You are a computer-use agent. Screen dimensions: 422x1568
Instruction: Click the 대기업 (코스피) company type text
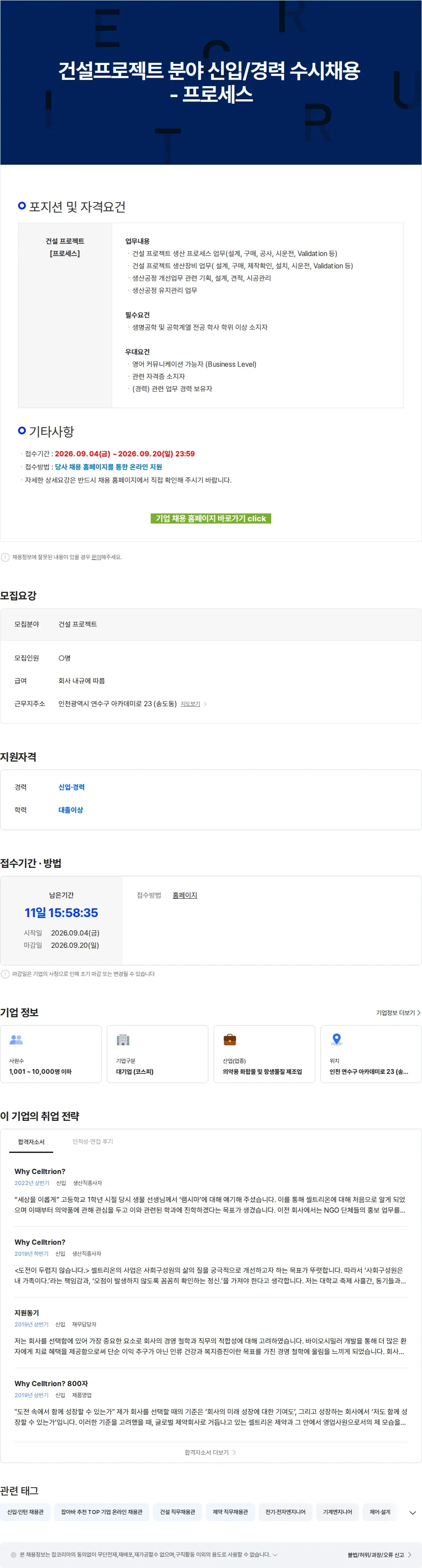click(x=135, y=1071)
